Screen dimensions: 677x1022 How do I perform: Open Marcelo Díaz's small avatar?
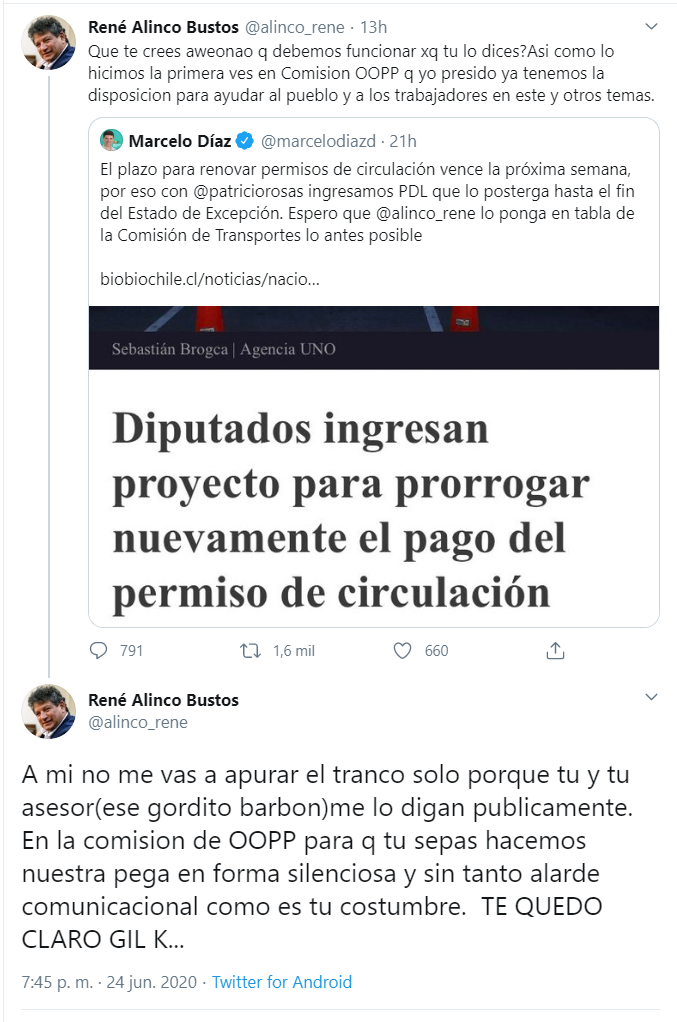coord(111,140)
